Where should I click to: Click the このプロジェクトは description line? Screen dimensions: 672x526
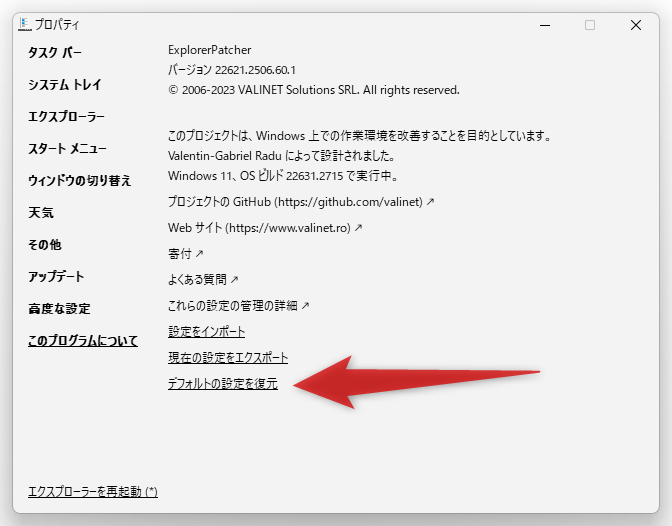359,136
